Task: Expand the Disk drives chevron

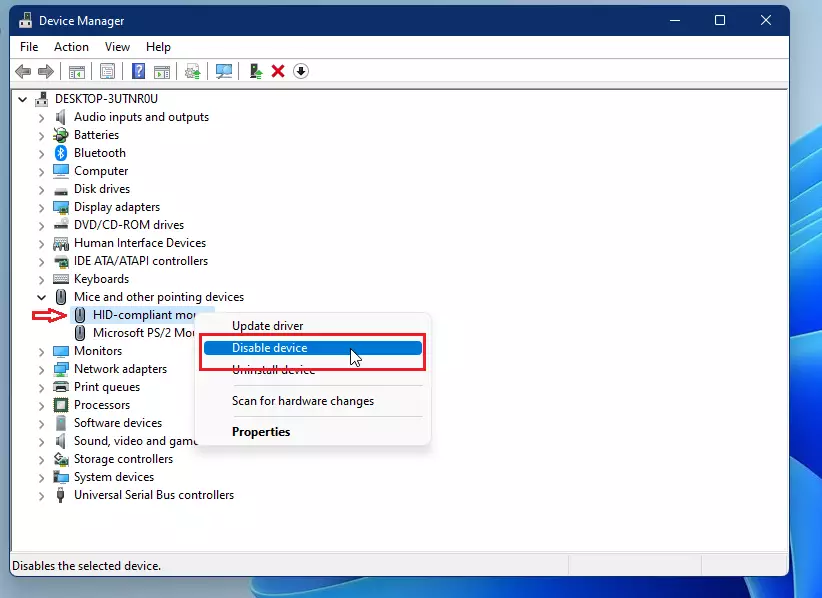Action: [41, 189]
